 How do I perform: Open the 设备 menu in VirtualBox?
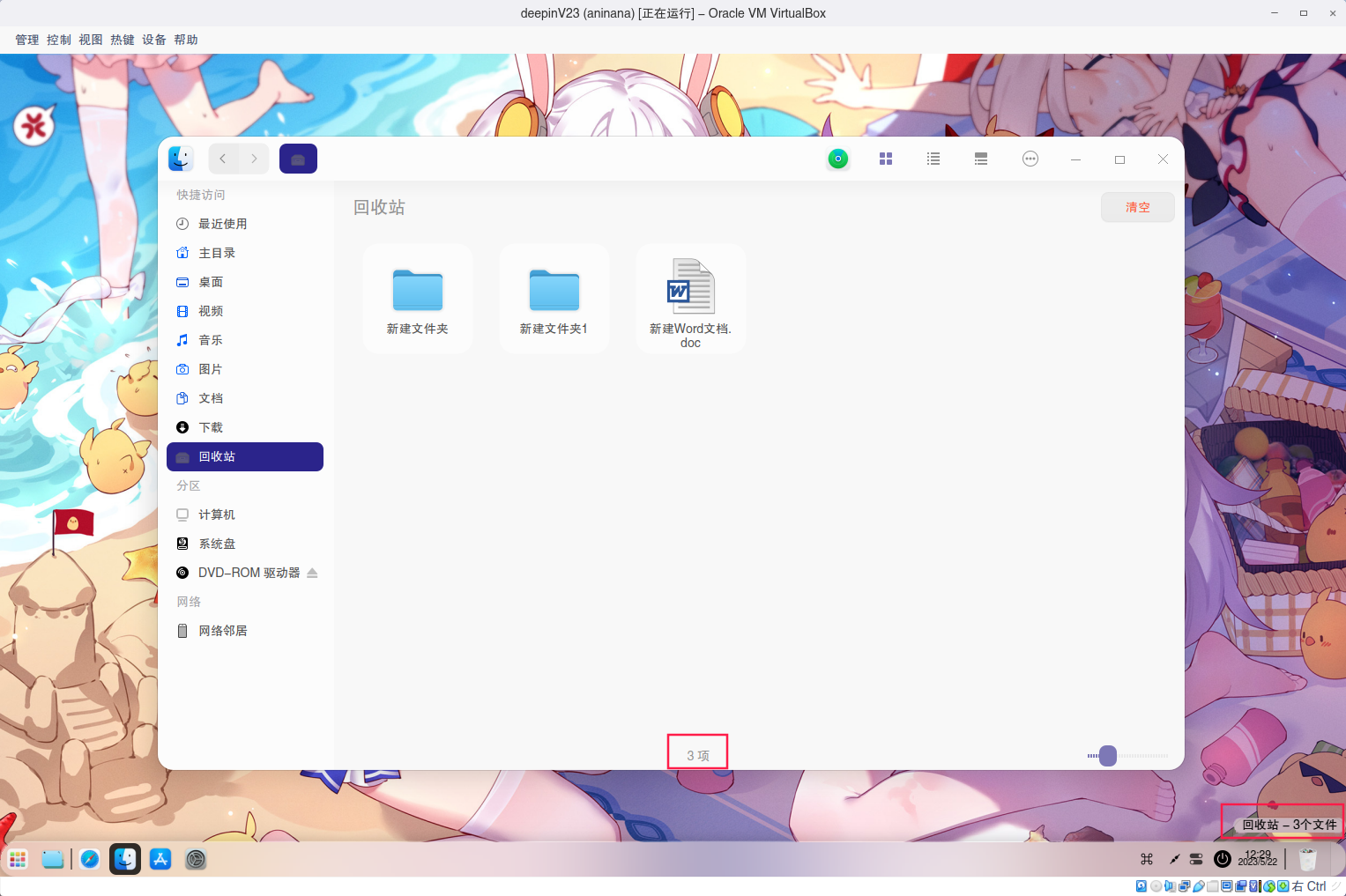pyautogui.click(x=153, y=39)
